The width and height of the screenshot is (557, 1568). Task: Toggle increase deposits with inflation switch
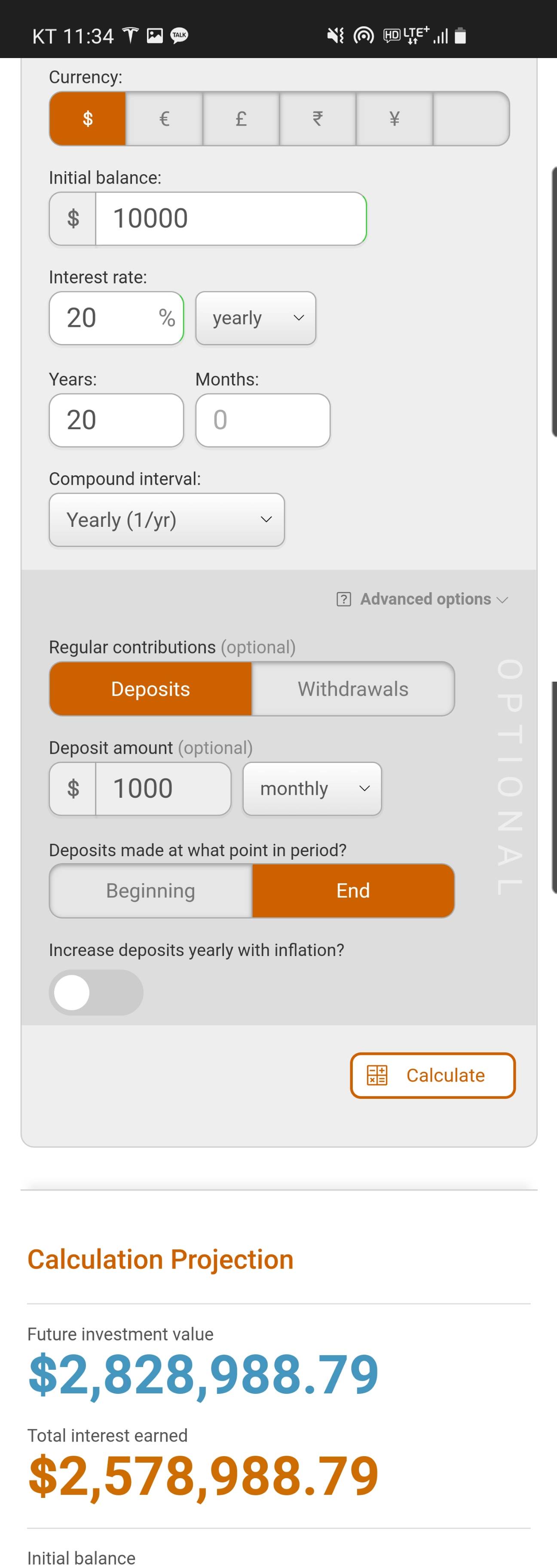click(x=96, y=992)
